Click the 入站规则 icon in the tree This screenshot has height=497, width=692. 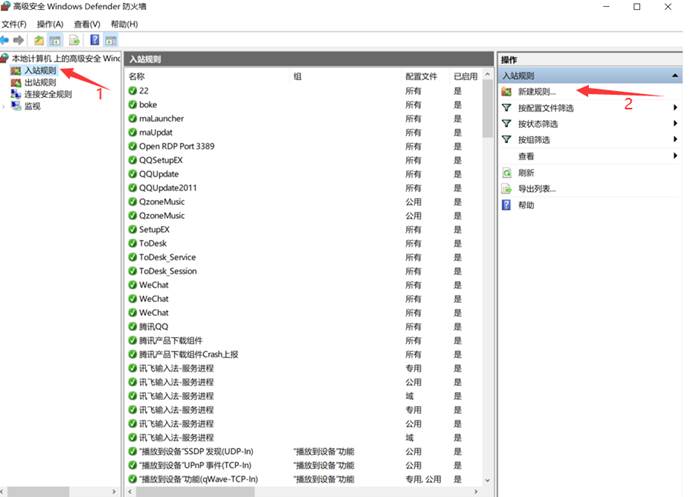point(16,71)
